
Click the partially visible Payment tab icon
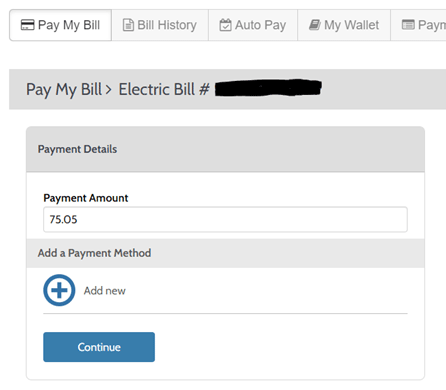[x=408, y=25]
